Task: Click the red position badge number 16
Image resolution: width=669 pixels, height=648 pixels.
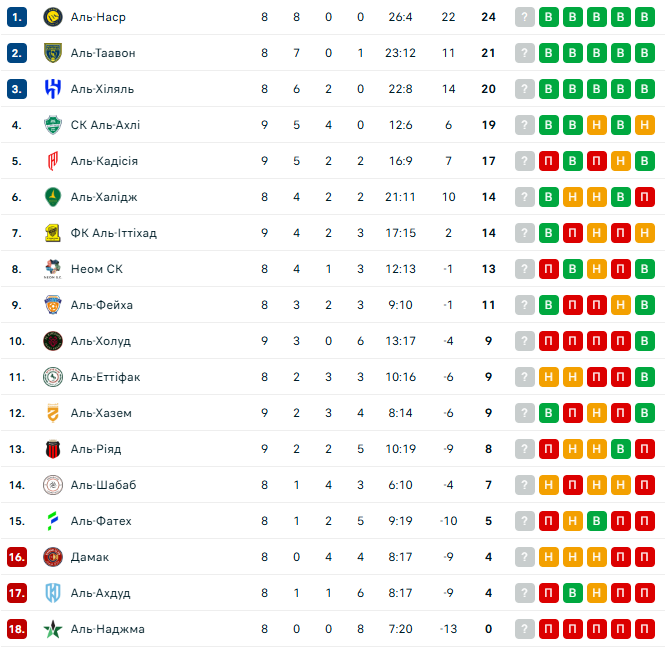Action: pyautogui.click(x=16, y=557)
